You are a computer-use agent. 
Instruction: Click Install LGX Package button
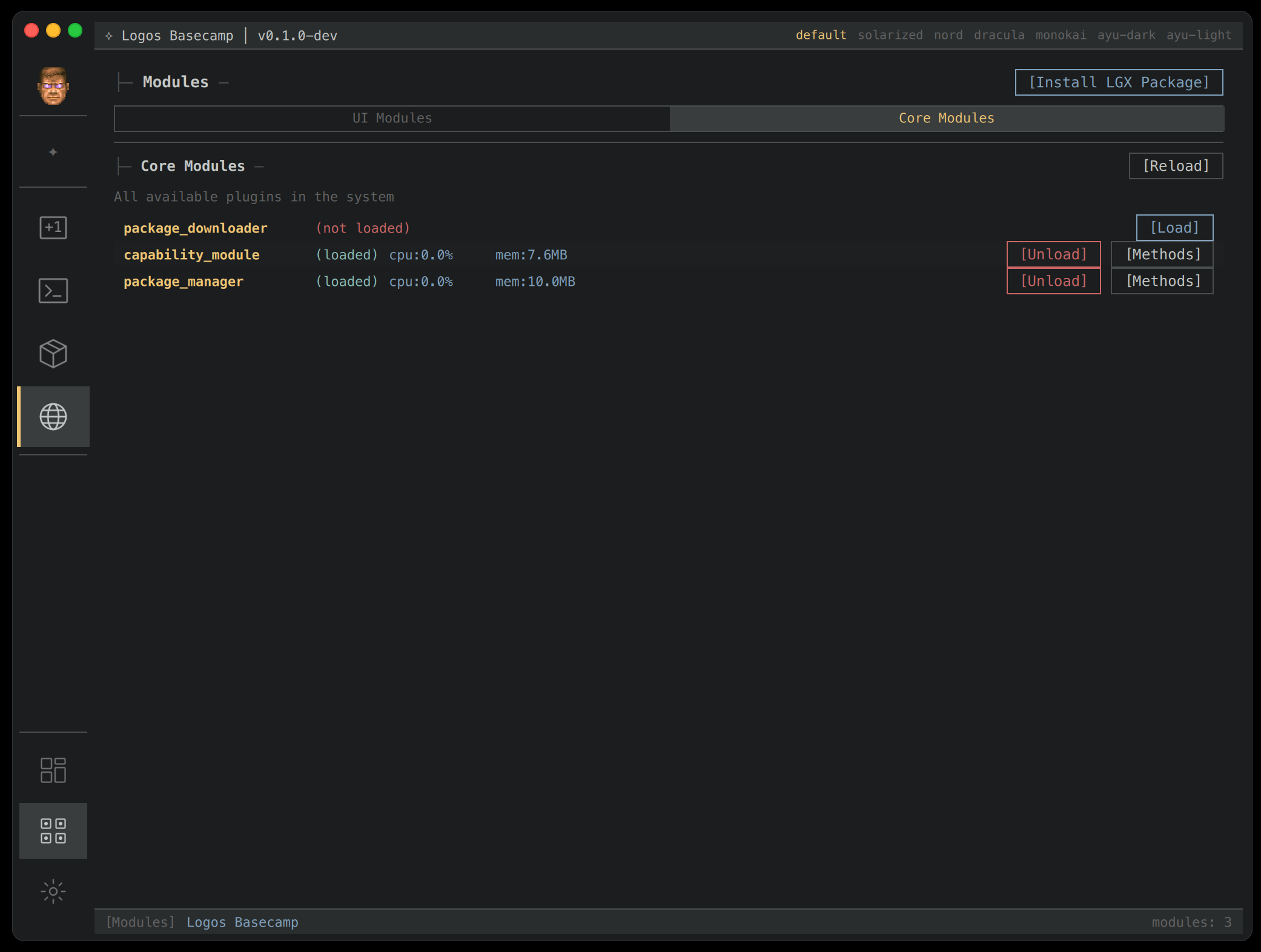click(1119, 82)
